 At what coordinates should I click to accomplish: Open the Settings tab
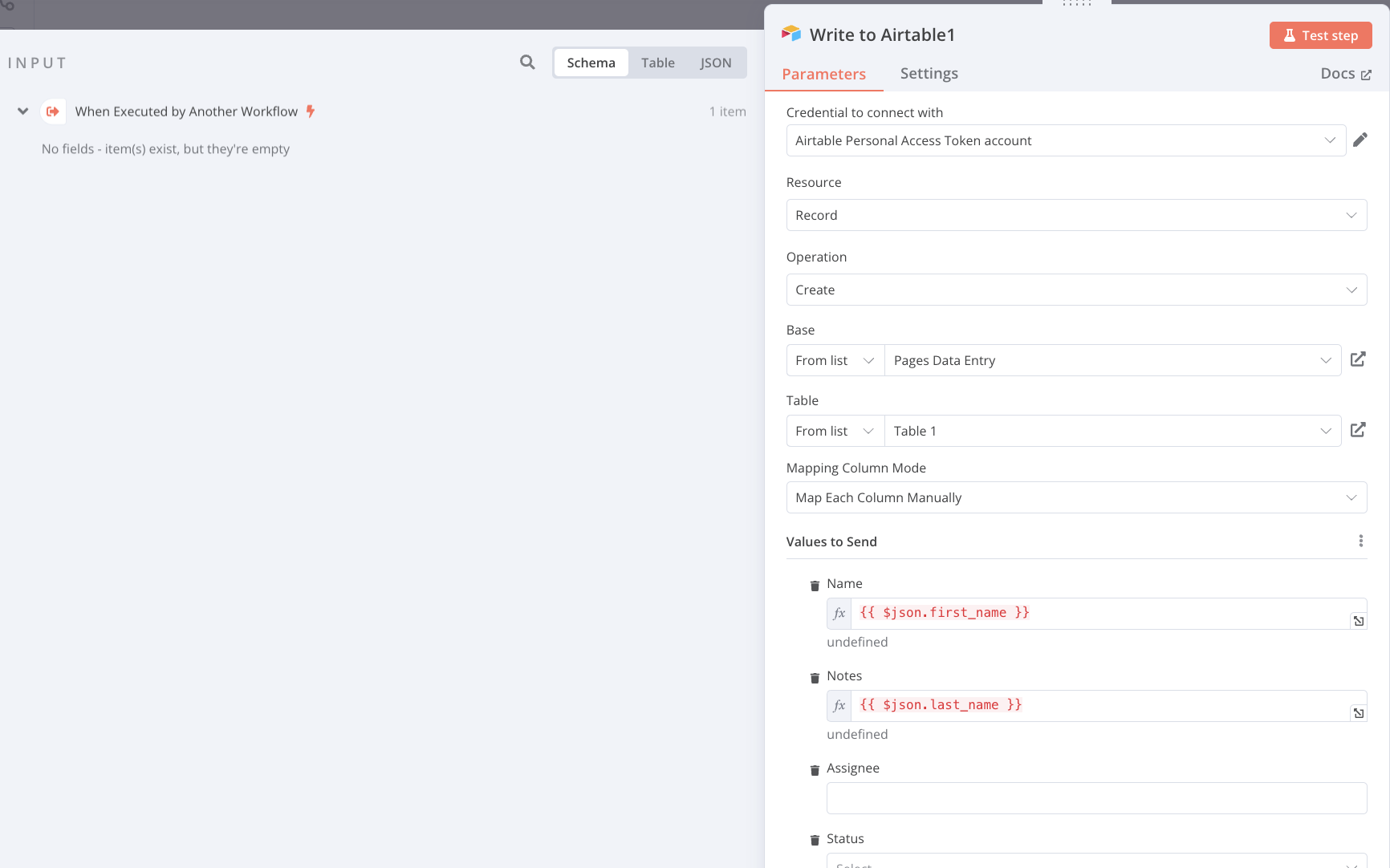[929, 73]
